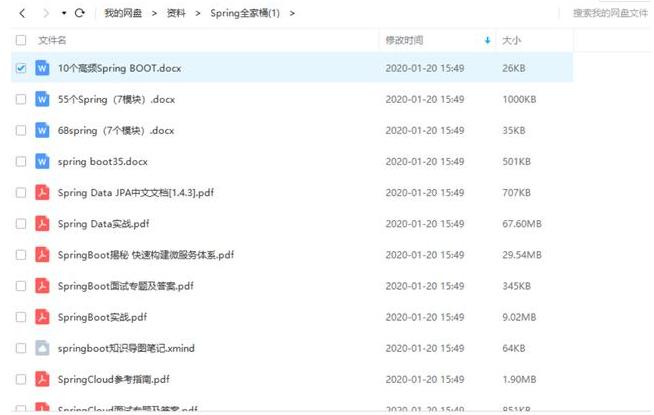Select file name springboot知识导图笔记.xmind
The width and height of the screenshot is (654, 415).
pyautogui.click(x=126, y=348)
